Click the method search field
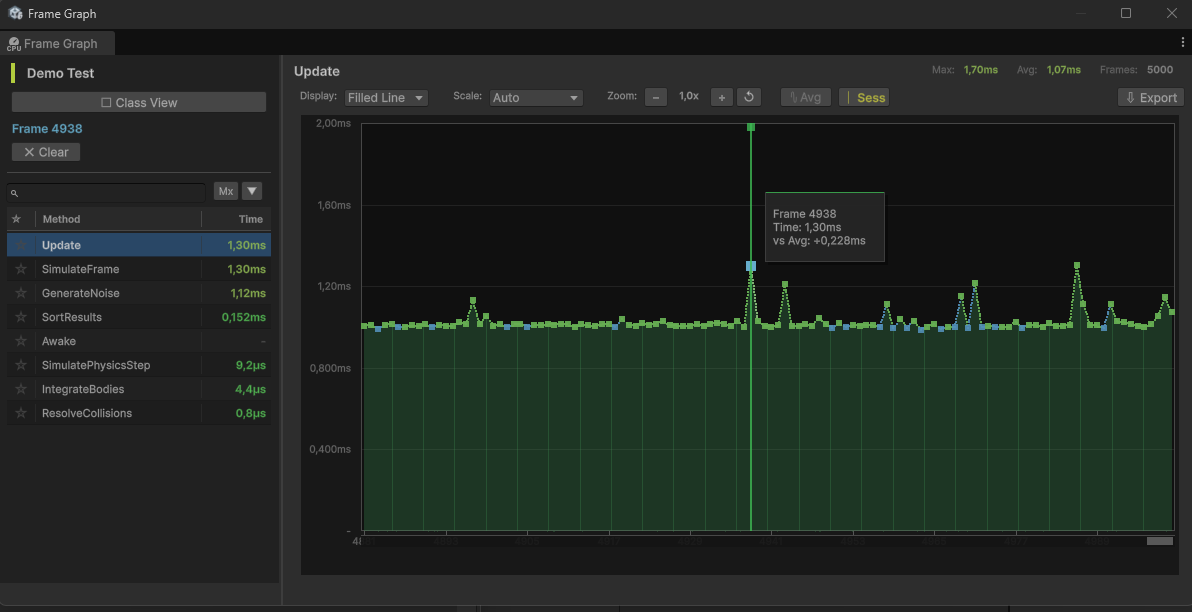 point(106,192)
